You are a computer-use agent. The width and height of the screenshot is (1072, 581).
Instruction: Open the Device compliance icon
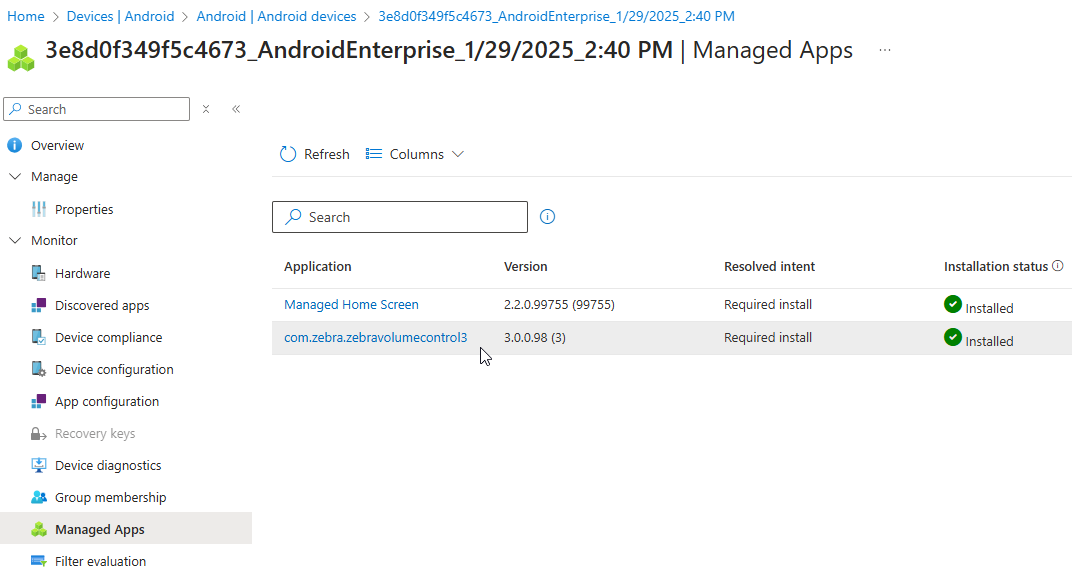39,338
